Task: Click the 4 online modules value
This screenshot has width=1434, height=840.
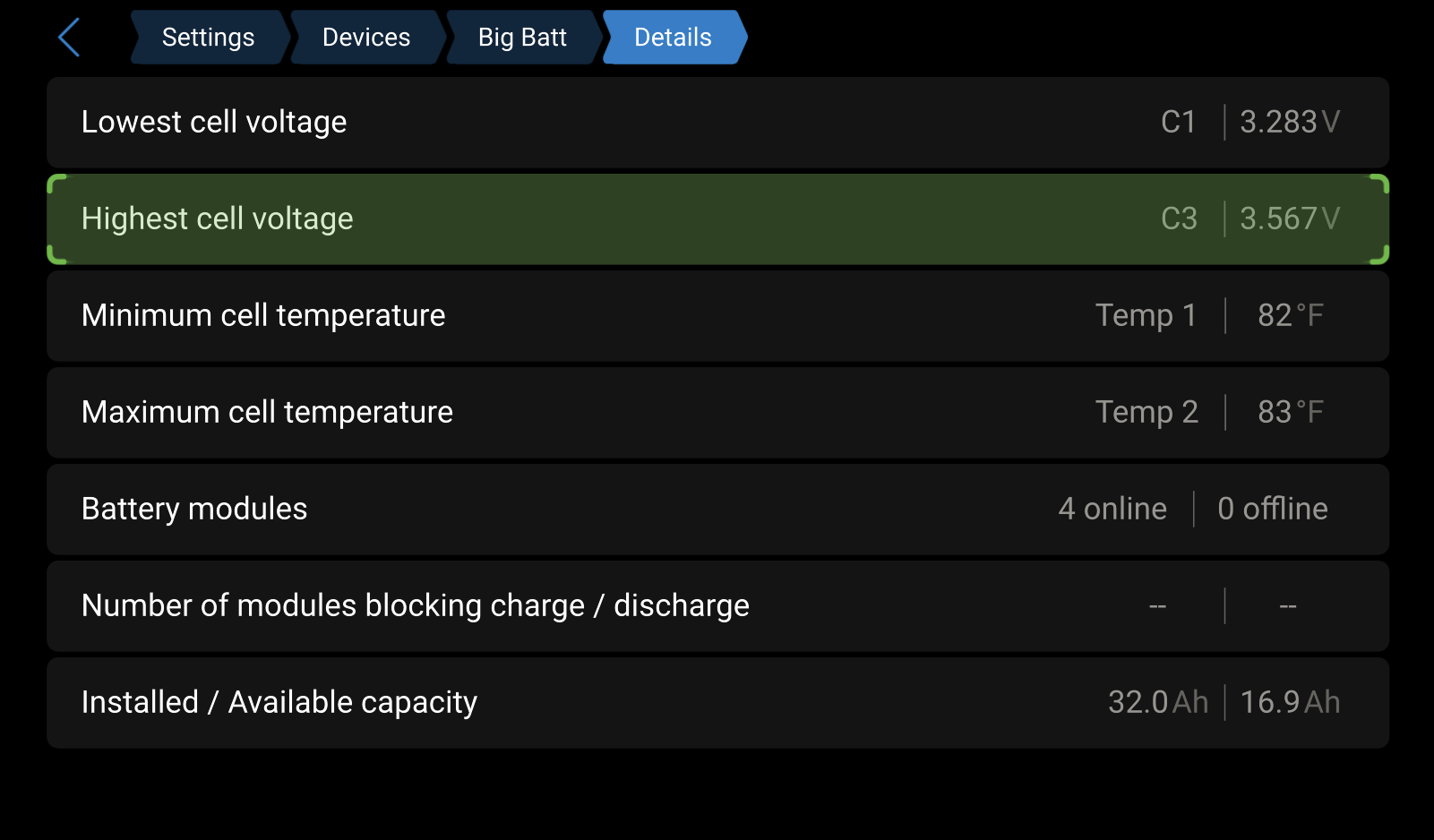Action: click(x=1112, y=509)
